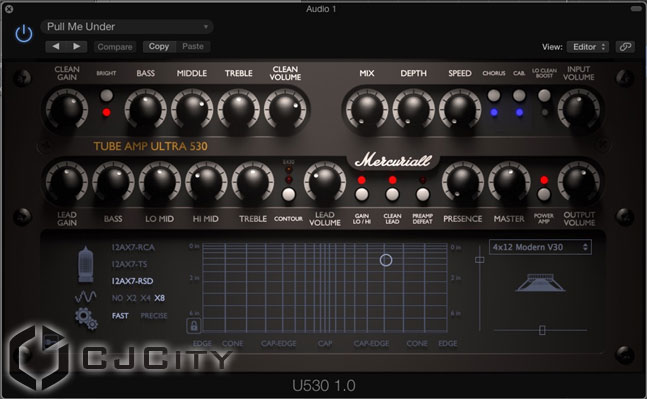Viewport: 647px width, 399px height.
Task: Click the Paste button
Action: (193, 46)
